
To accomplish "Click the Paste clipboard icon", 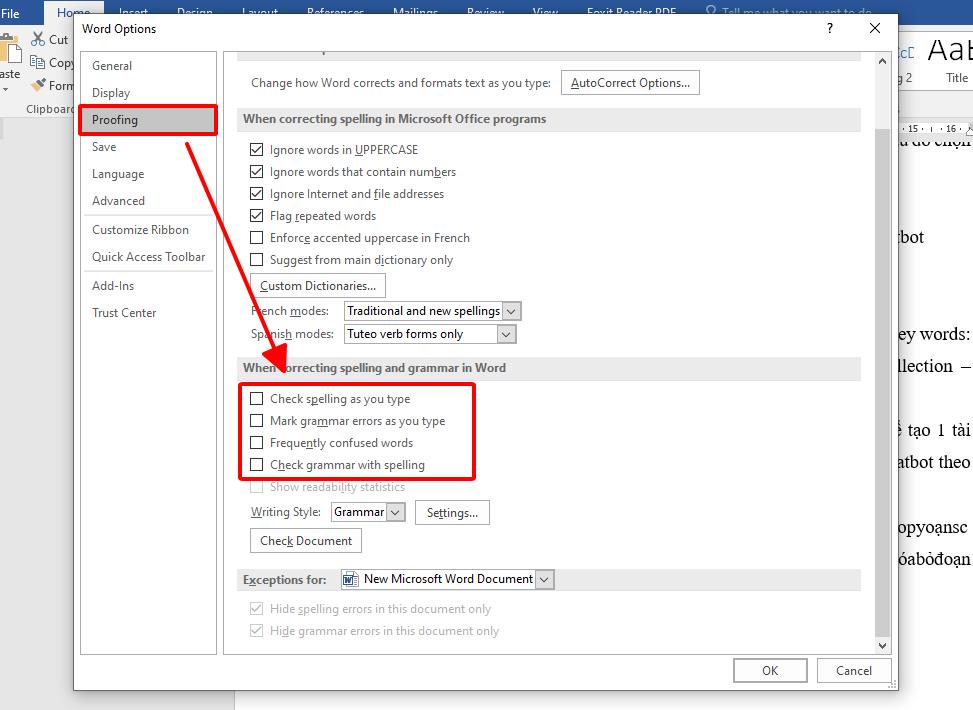I will (10, 48).
